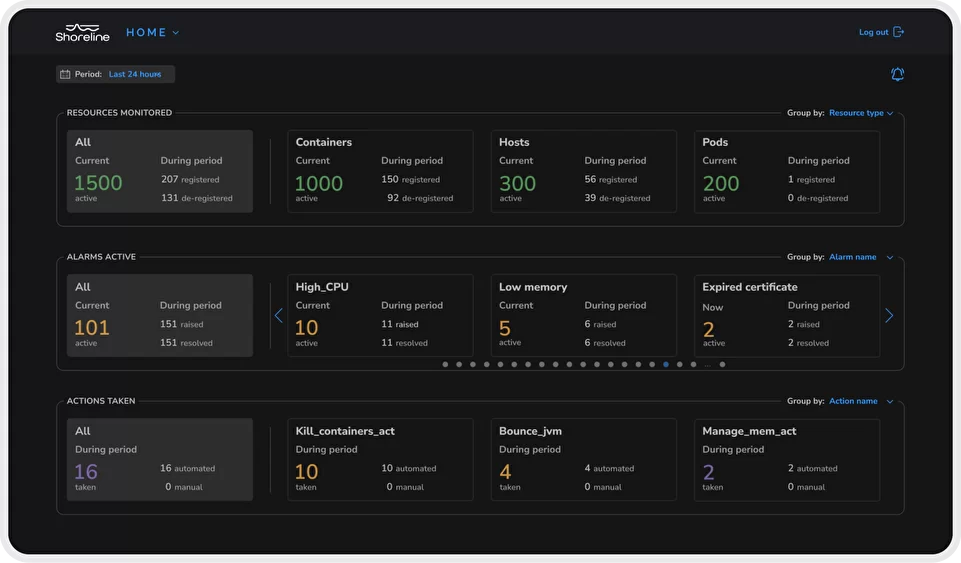Select the All actions taken card
The height and width of the screenshot is (563, 961).
[160, 459]
